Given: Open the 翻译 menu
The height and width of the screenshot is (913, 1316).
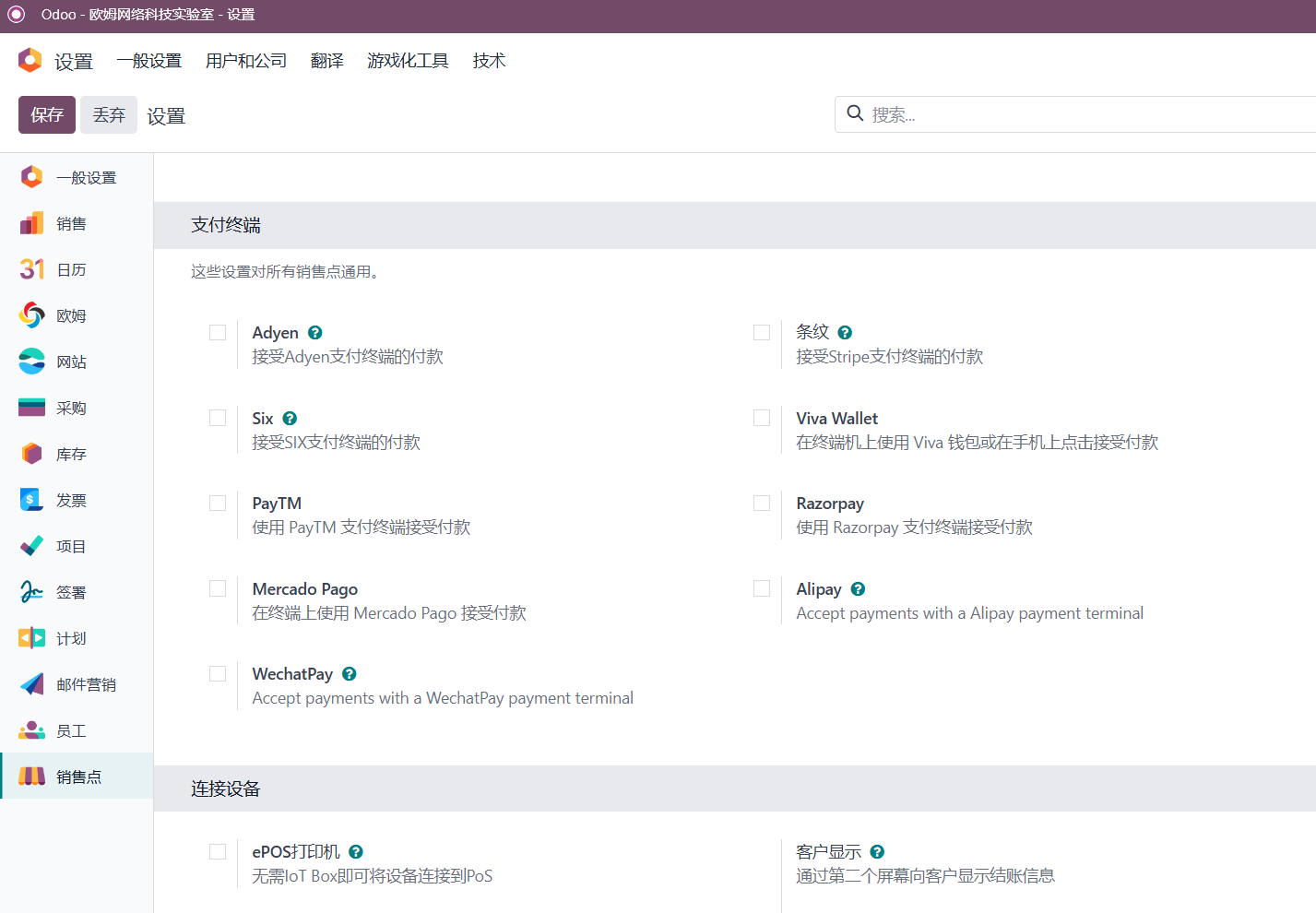Looking at the screenshot, I should click(327, 61).
